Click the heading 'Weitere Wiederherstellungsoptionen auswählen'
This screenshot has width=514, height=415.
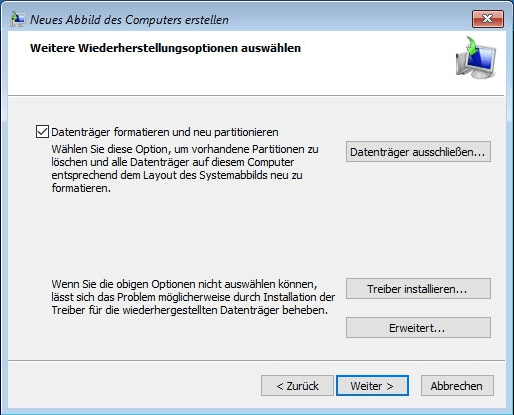coord(165,48)
